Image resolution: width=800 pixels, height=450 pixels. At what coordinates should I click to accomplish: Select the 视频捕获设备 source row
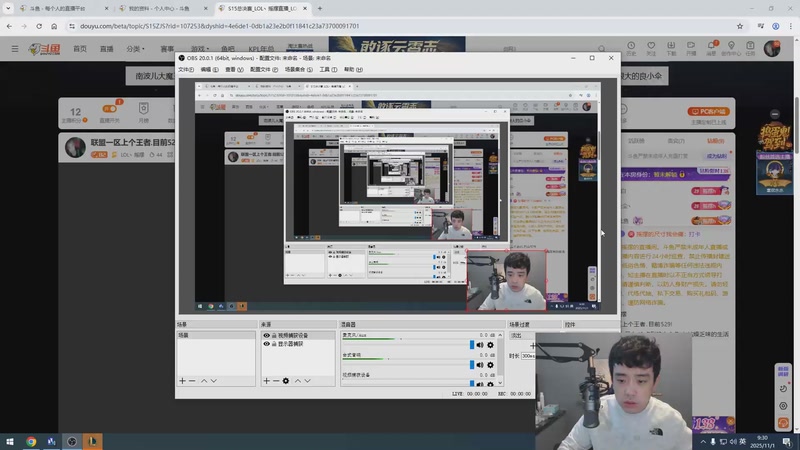298,336
